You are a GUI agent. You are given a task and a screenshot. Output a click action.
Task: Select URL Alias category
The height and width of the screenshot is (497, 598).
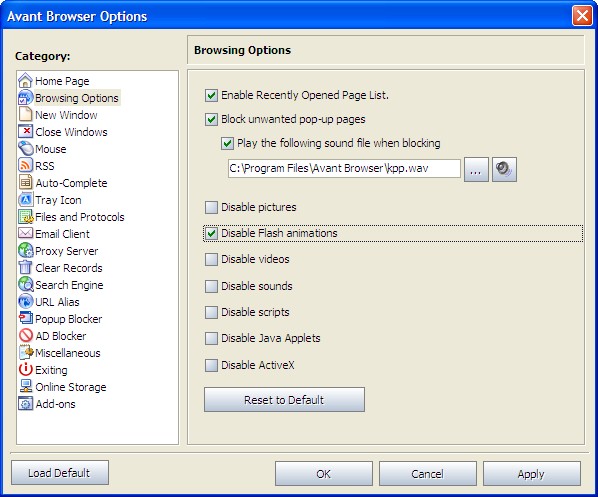[x=57, y=302]
